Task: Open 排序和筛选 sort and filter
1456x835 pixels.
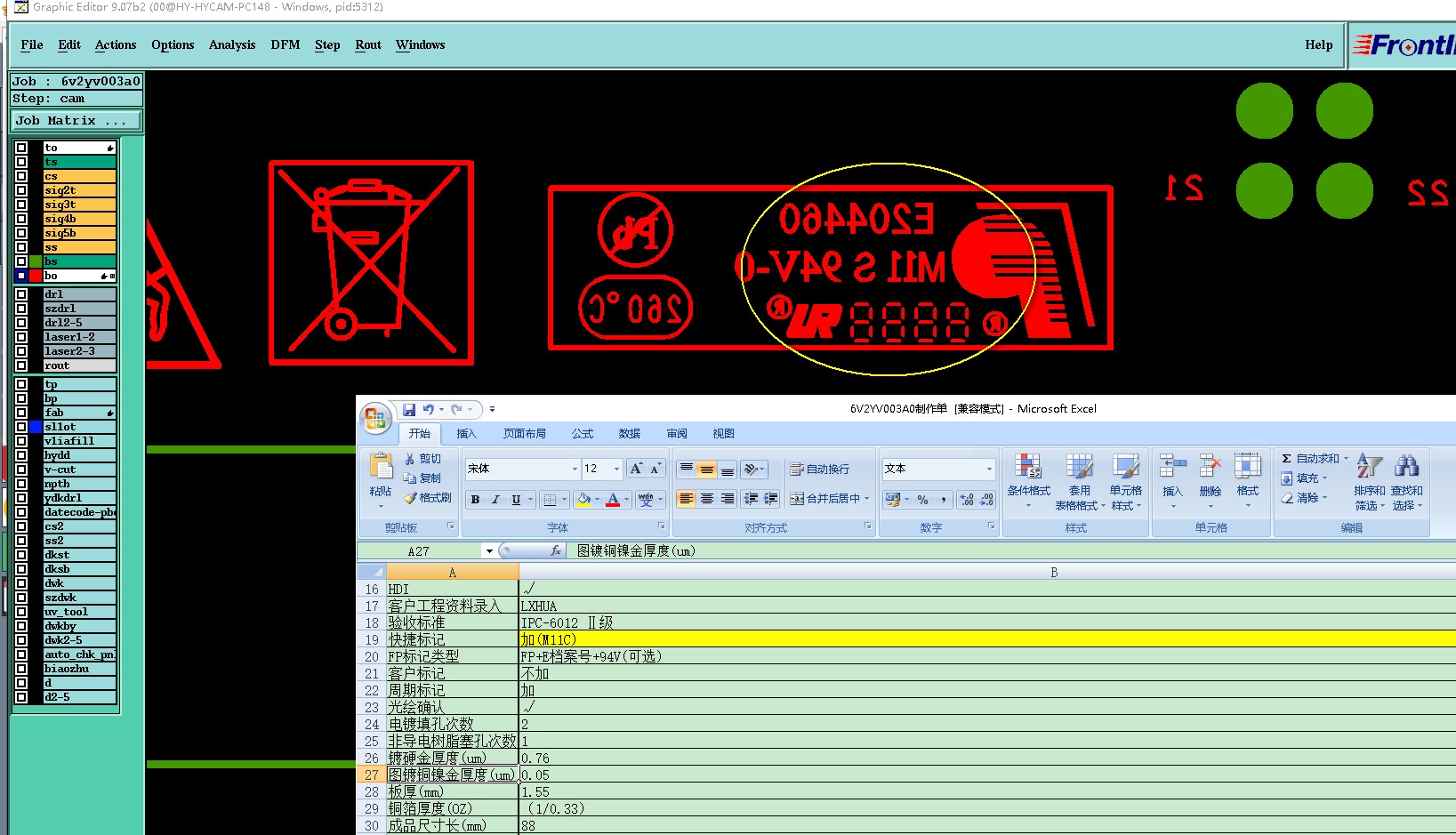Action: pyautogui.click(x=1369, y=481)
